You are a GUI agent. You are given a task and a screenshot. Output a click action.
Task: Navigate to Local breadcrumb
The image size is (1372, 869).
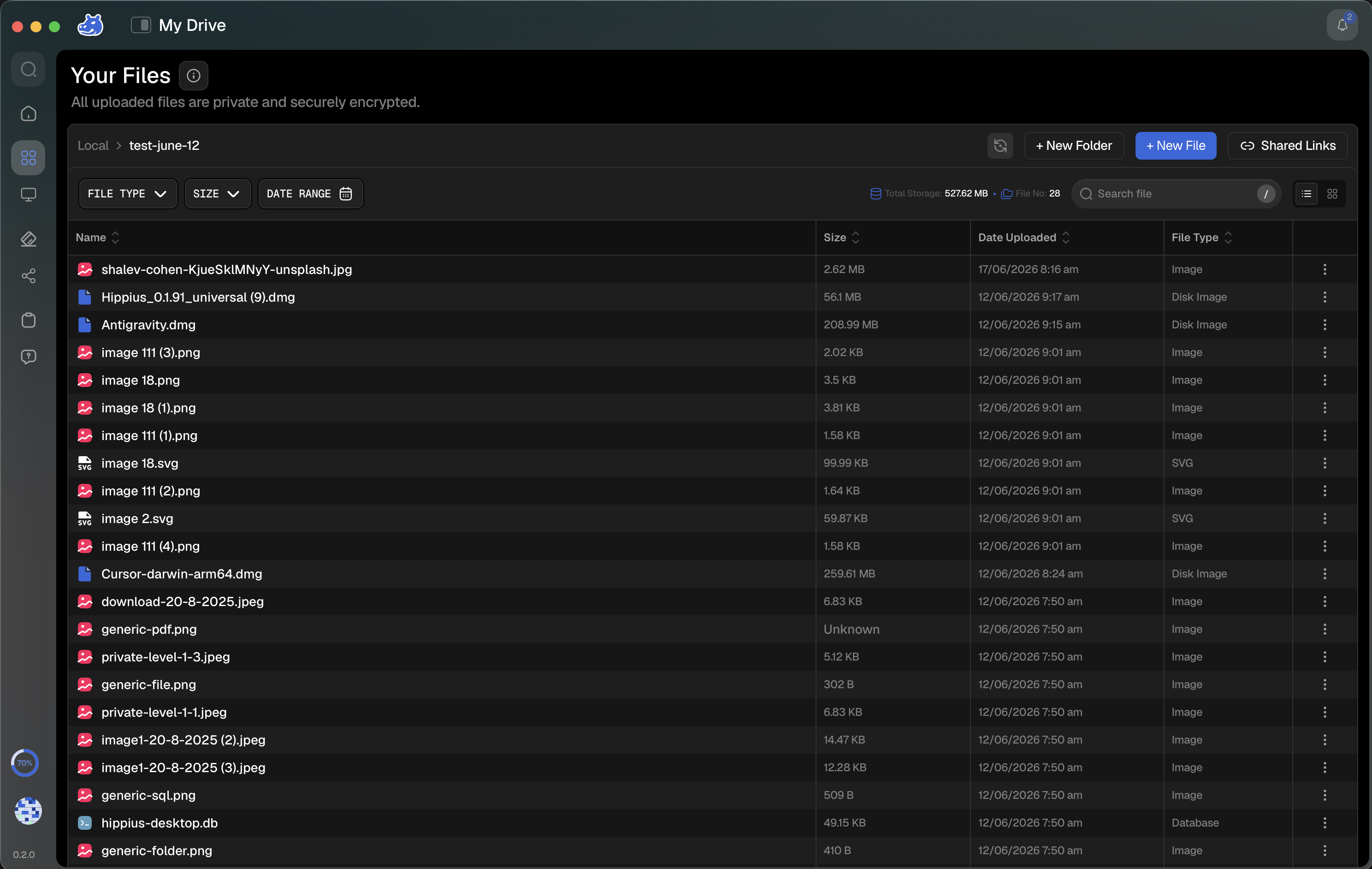click(93, 145)
